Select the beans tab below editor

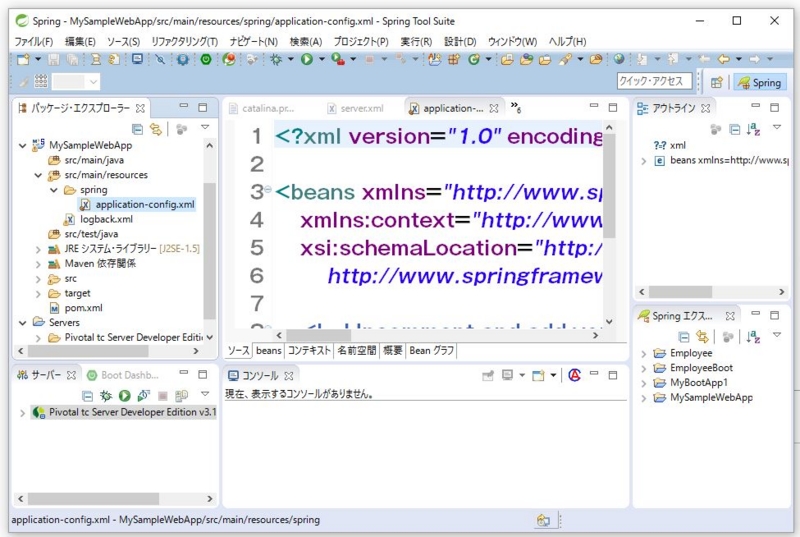click(268, 350)
